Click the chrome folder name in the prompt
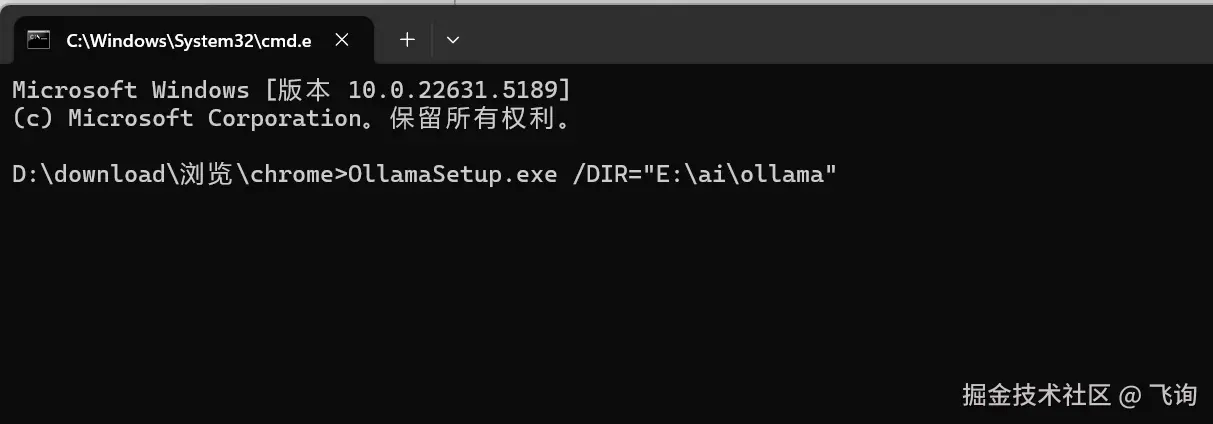Screen dimensions: 1213x424 (x=291, y=174)
